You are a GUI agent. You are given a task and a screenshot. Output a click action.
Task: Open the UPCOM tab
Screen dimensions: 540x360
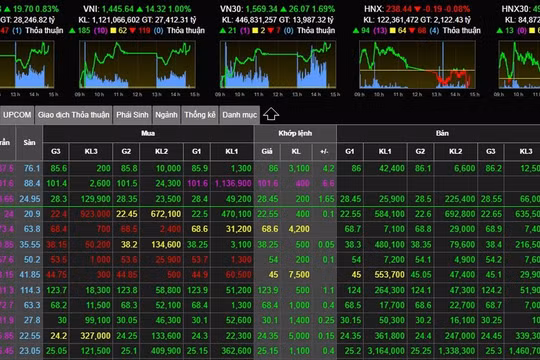(x=17, y=115)
